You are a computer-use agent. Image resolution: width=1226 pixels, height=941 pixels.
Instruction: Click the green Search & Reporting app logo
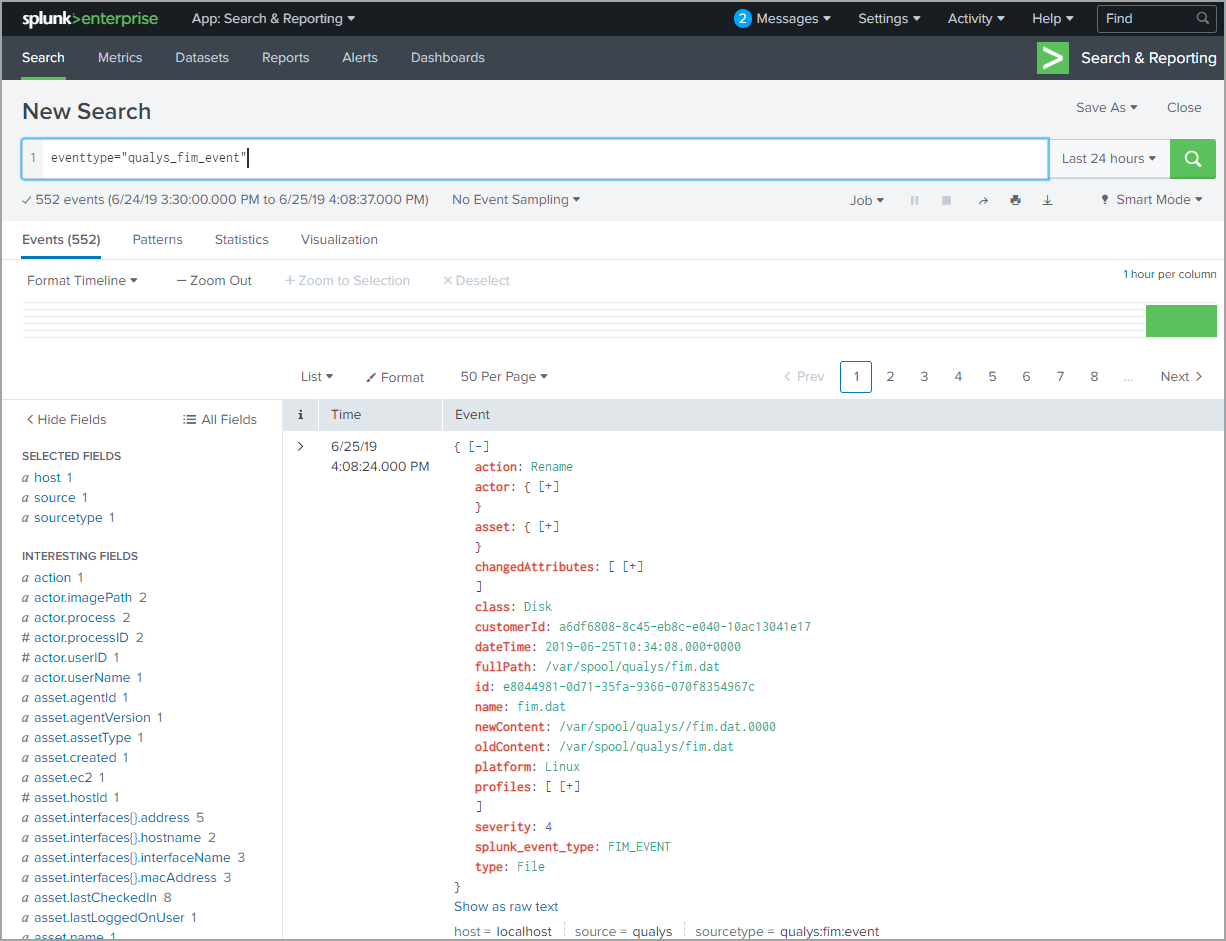click(x=1052, y=58)
